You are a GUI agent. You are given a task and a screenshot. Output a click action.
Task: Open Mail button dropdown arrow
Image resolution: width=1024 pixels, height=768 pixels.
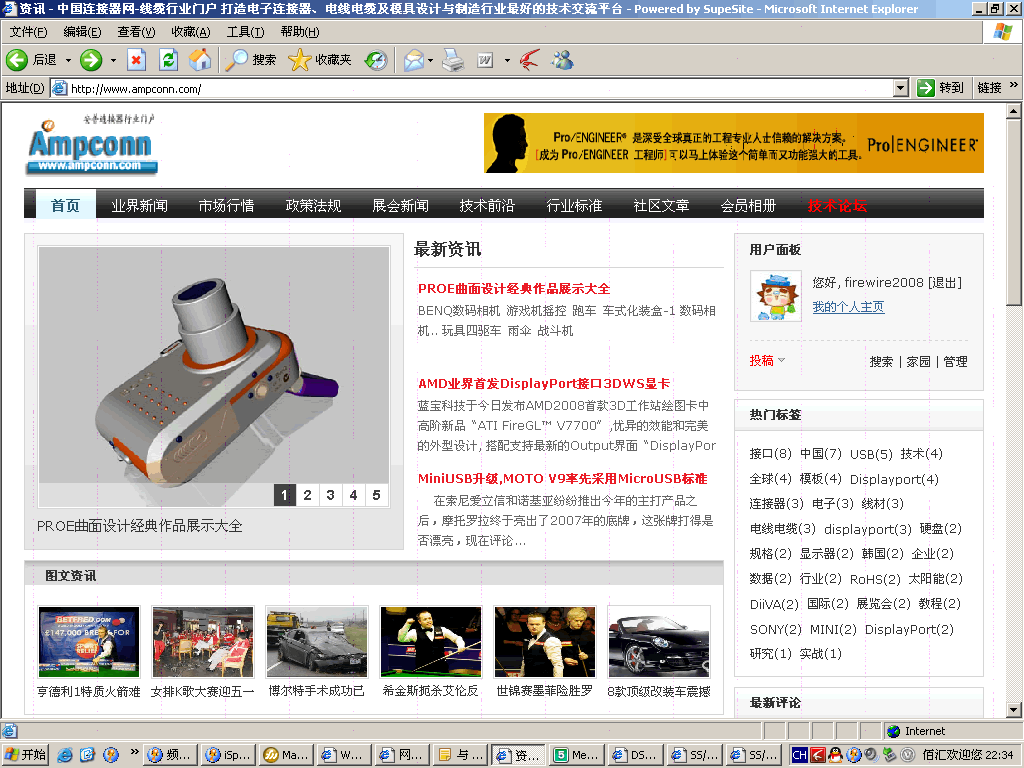[x=430, y=60]
